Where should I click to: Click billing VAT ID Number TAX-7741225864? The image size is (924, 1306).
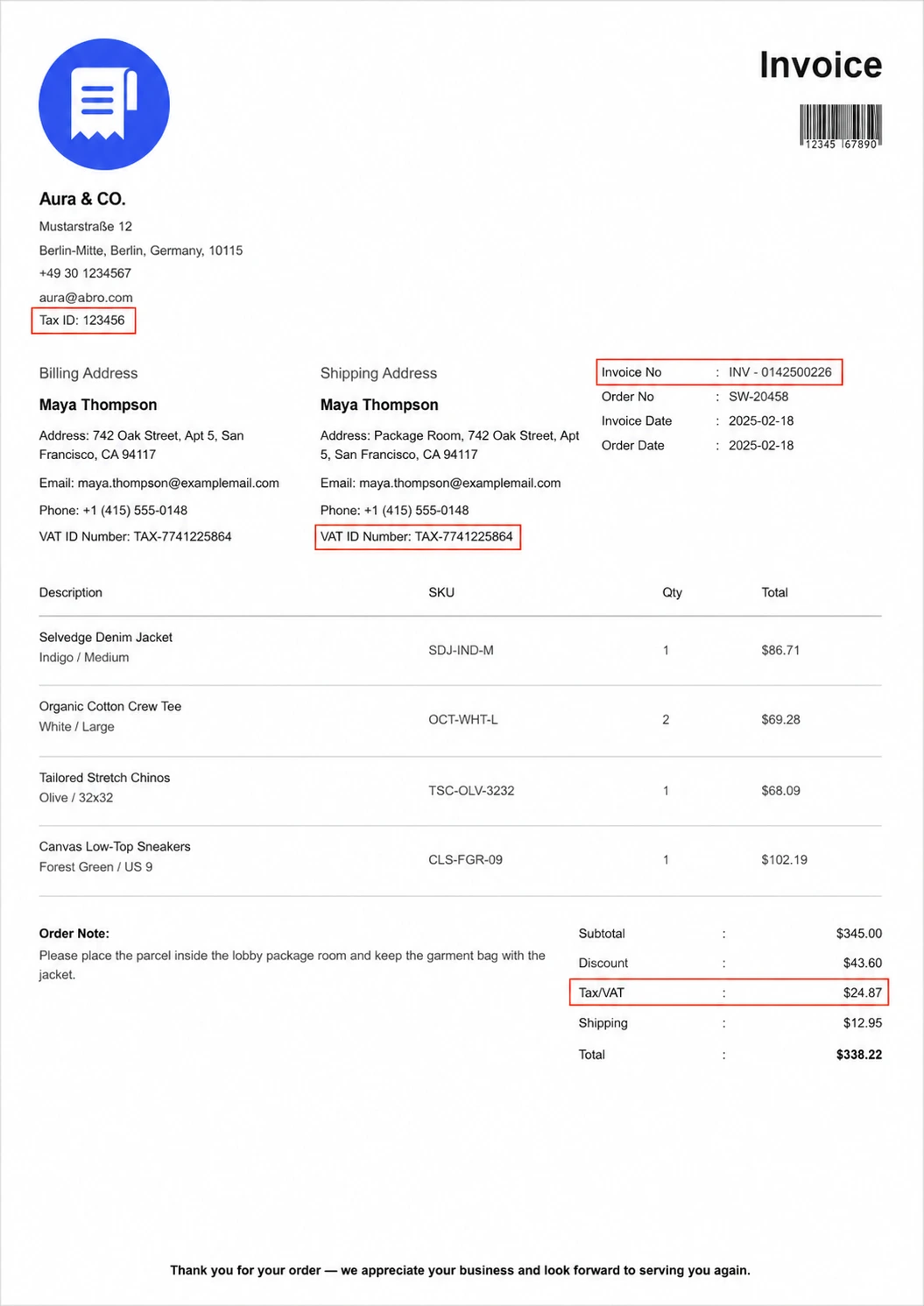tap(136, 537)
